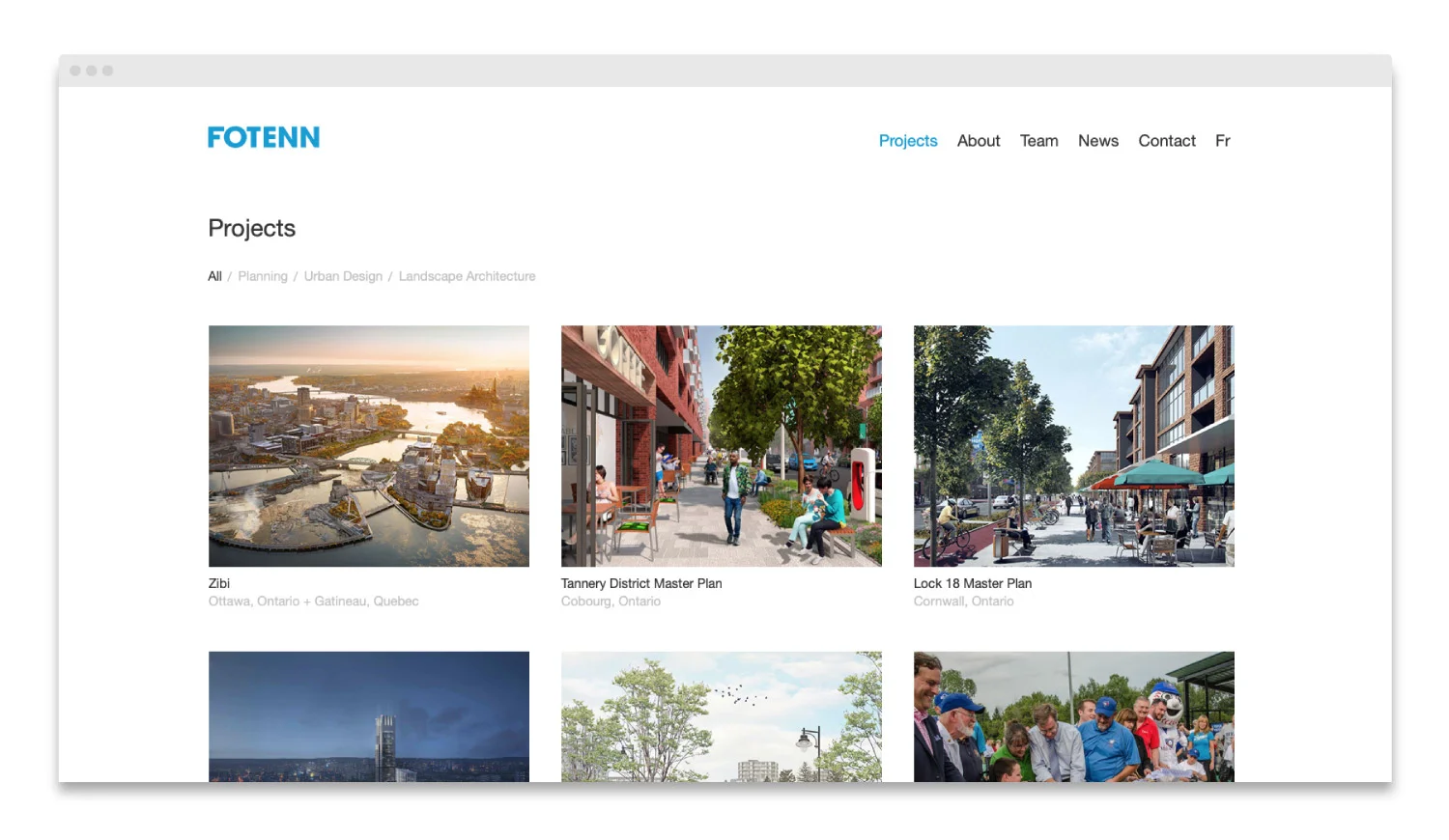Click the Ottawa, Ontario + Gatineau, Quebec text
Viewport: 1449px width, 840px height.
tap(313, 601)
